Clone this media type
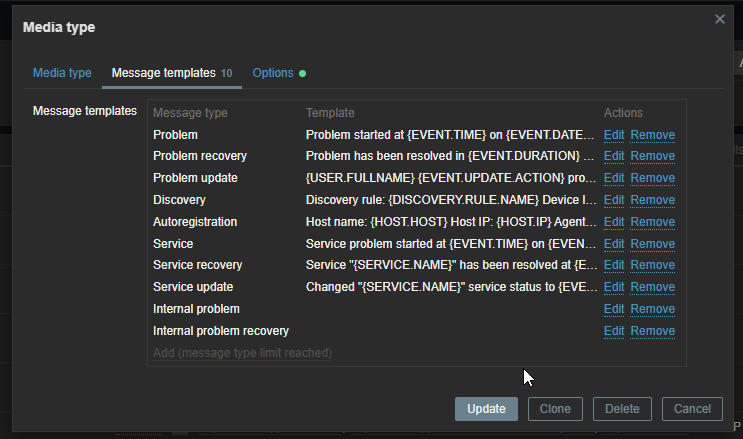Screen dimensions: 743x439 (x=555, y=409)
